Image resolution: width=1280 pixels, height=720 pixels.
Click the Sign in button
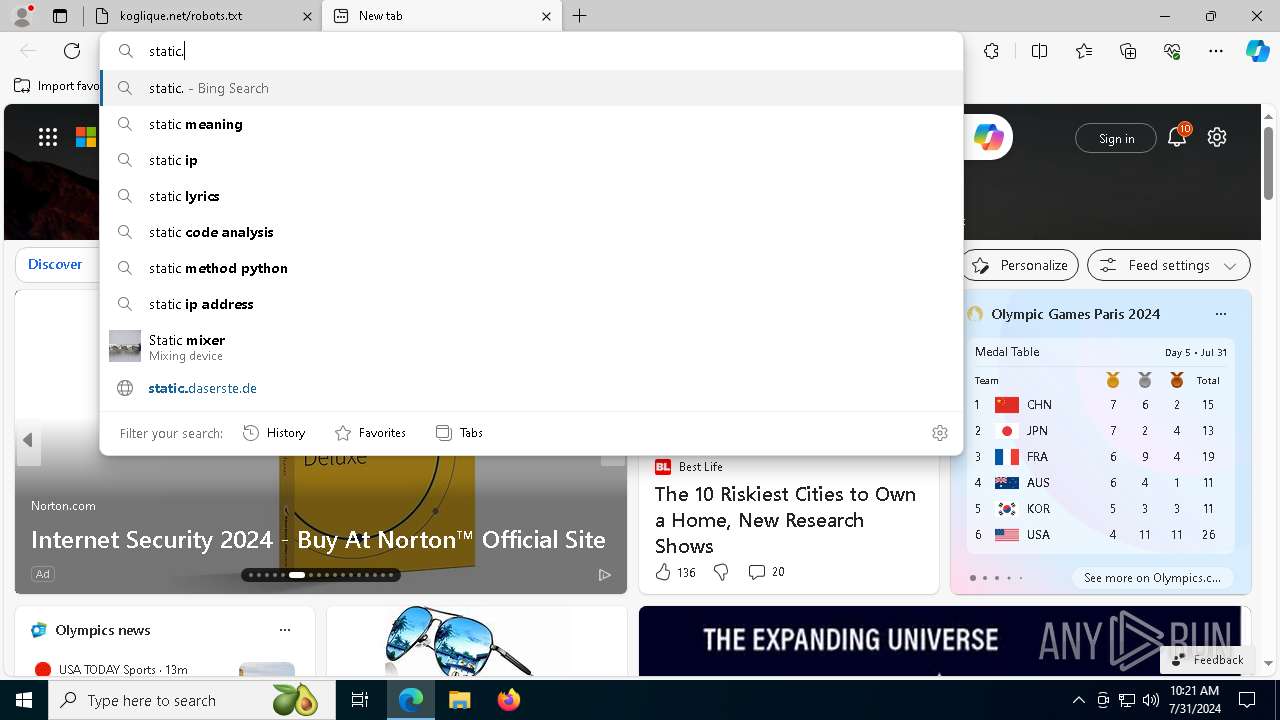pyautogui.click(x=1116, y=138)
